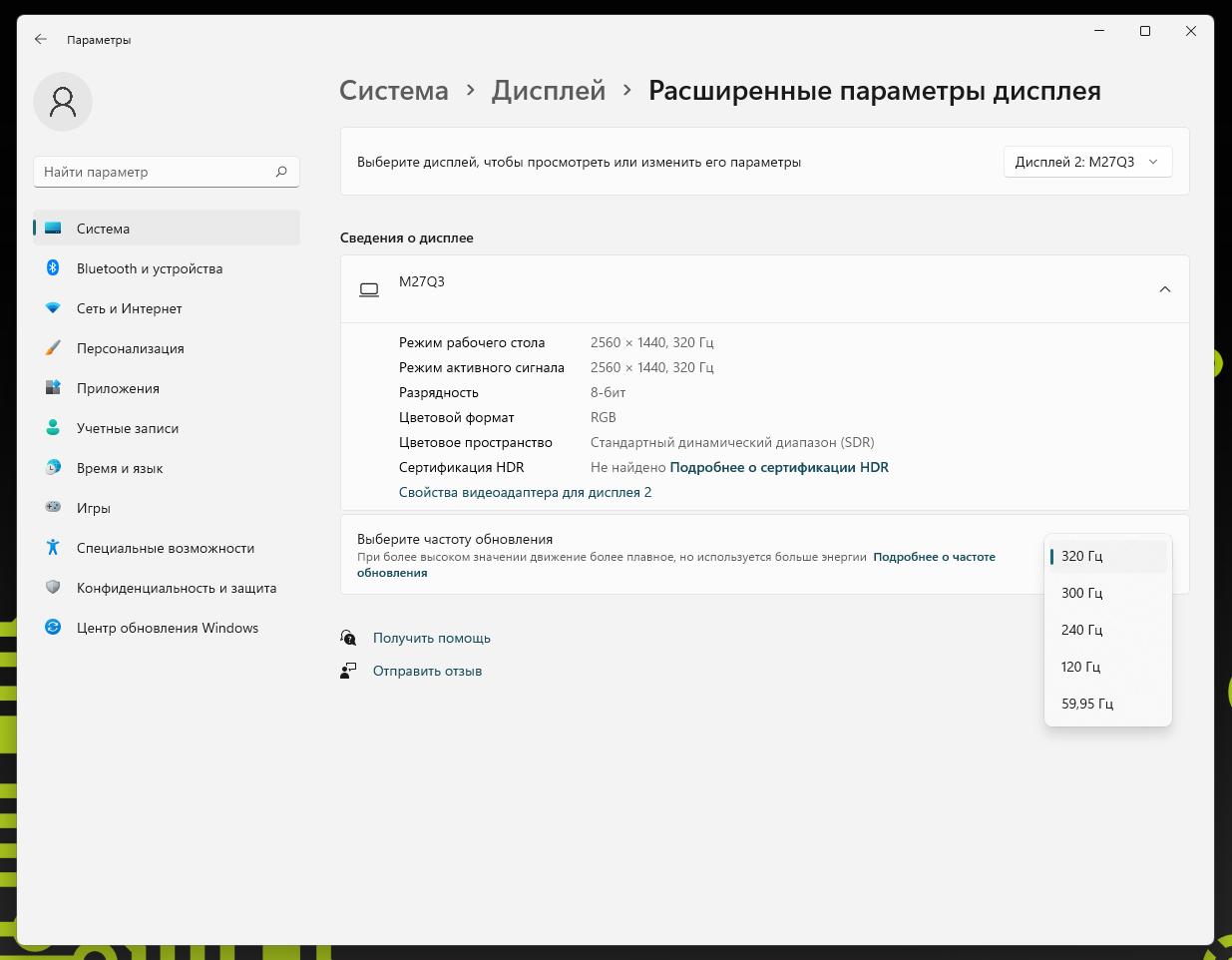The width and height of the screenshot is (1232, 960).
Task: Collapse the M27Q3 display info section
Action: click(1164, 289)
